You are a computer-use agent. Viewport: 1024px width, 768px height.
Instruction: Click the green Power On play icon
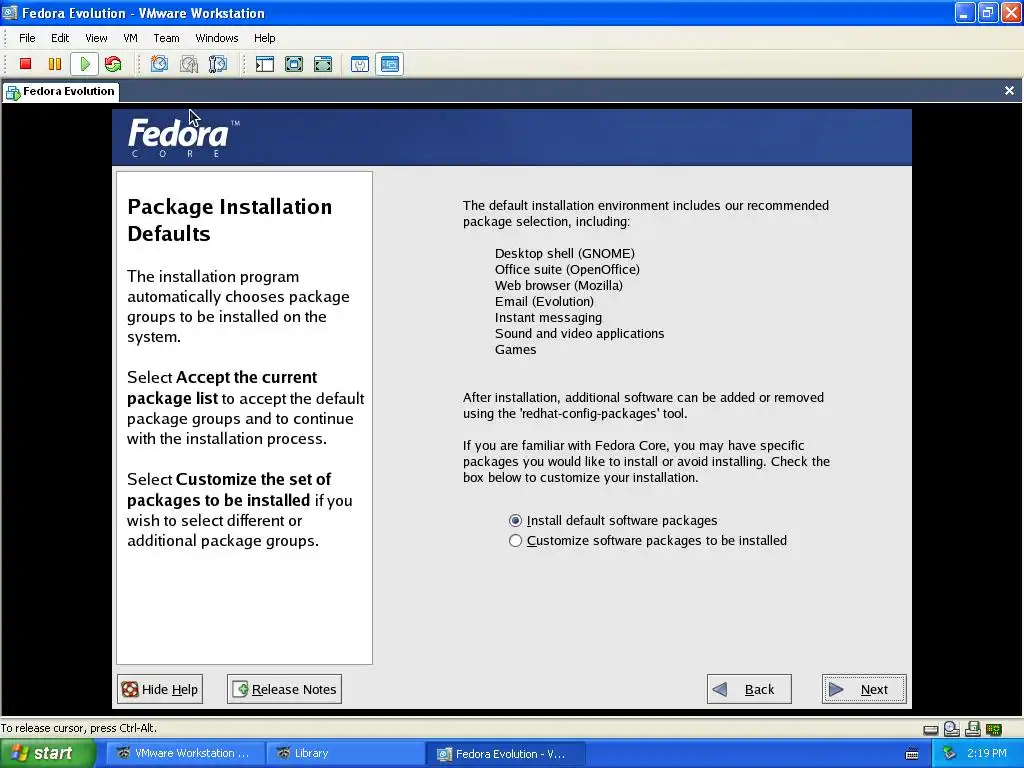[84, 64]
